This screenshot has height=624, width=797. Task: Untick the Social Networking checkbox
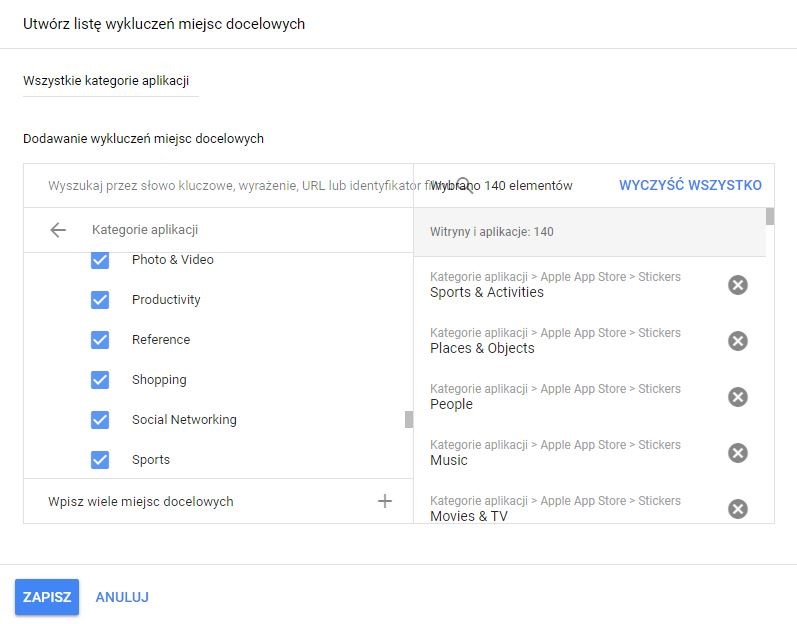tap(100, 420)
